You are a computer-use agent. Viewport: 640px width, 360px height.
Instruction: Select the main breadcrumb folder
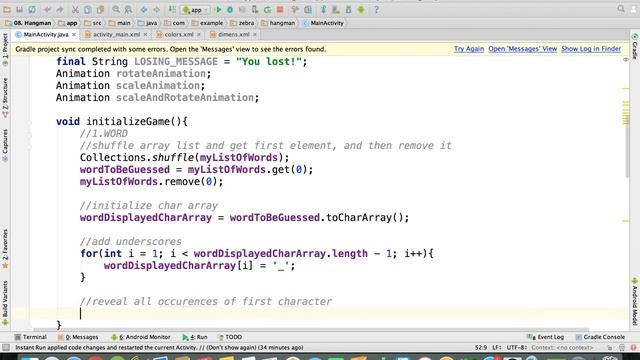[x=119, y=23]
